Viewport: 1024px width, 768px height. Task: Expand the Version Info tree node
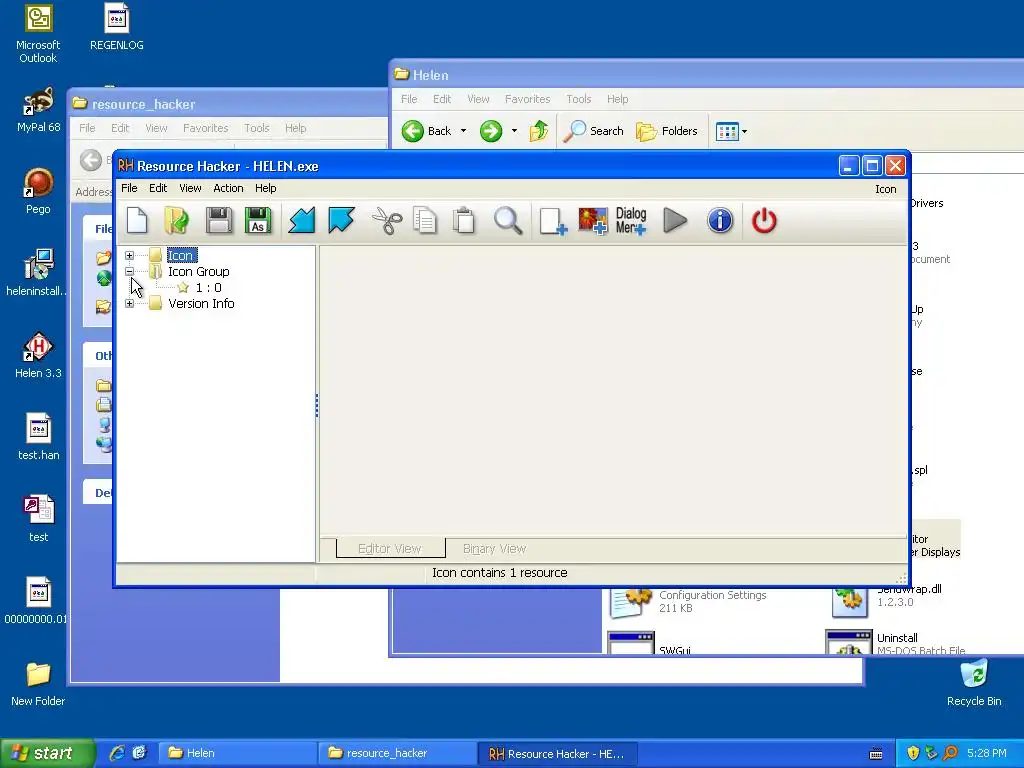pyautogui.click(x=129, y=303)
